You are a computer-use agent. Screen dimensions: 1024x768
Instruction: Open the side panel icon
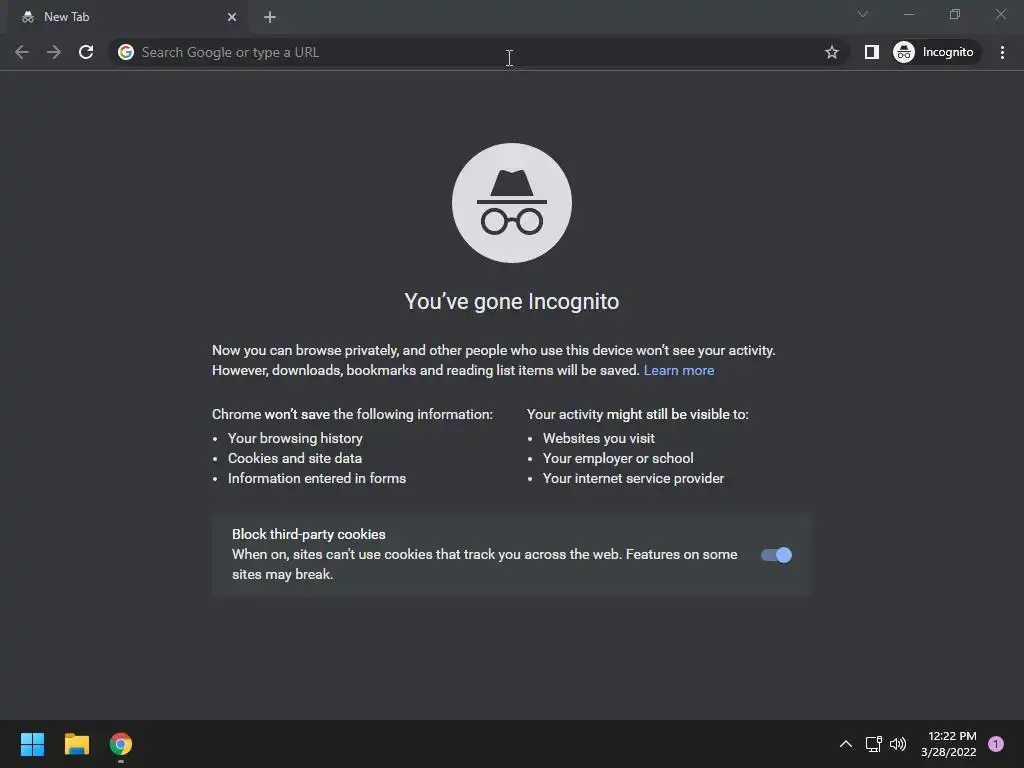871,52
